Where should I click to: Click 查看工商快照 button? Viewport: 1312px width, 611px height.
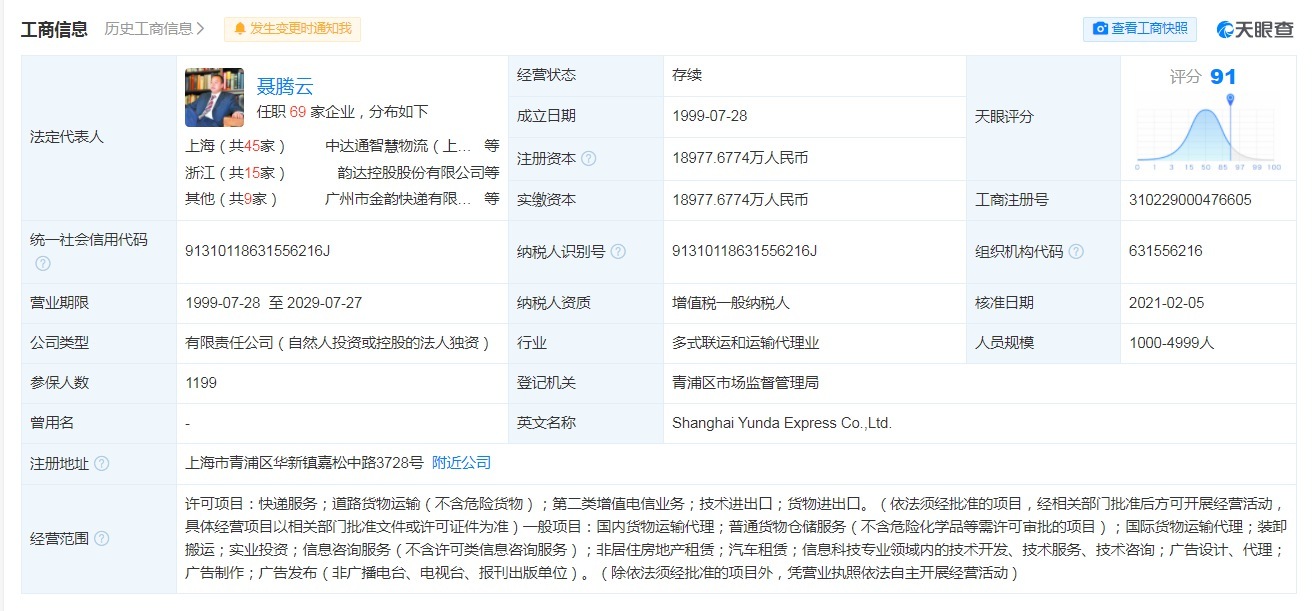[x=1140, y=29]
